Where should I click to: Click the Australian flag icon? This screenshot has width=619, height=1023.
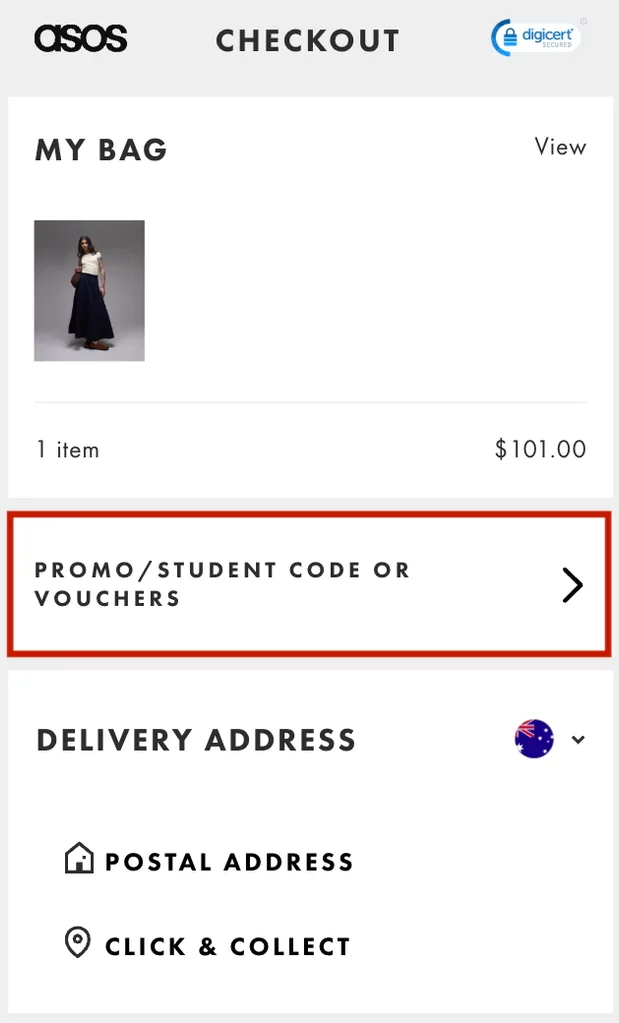point(534,739)
